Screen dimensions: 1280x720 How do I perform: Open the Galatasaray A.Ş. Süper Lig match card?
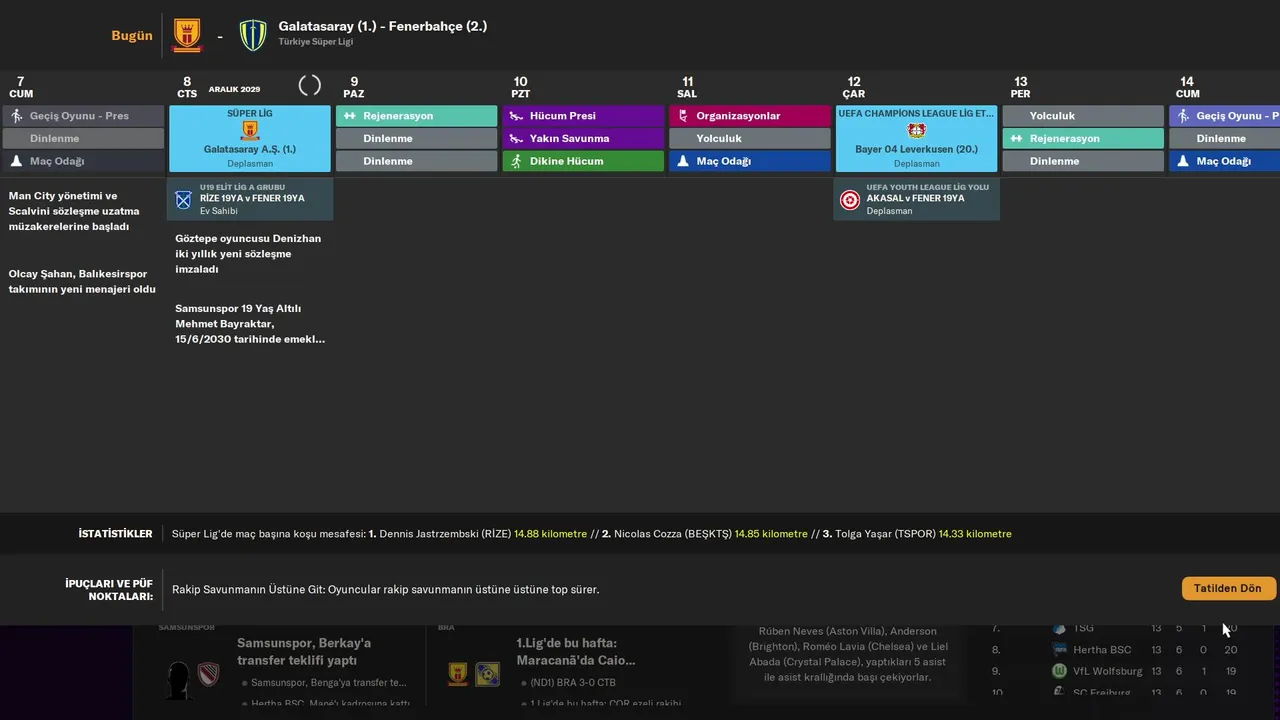pyautogui.click(x=250, y=139)
